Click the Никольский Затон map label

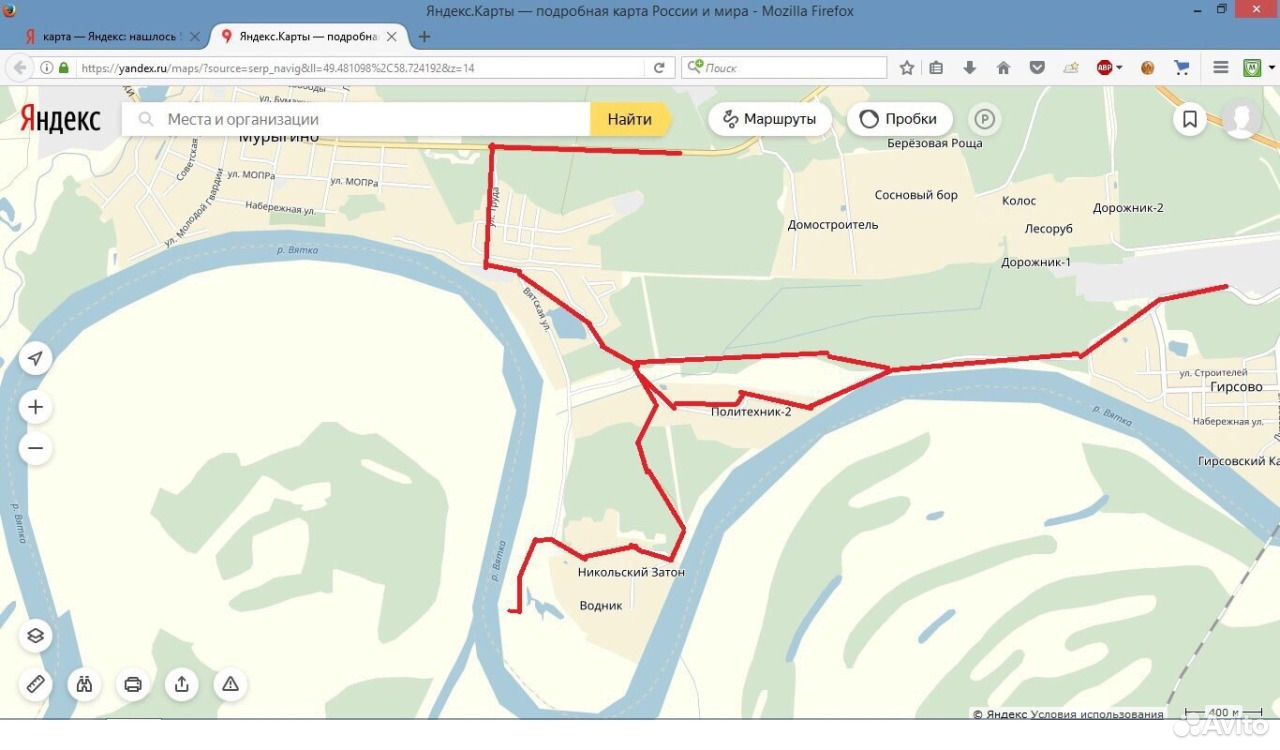coord(631,573)
